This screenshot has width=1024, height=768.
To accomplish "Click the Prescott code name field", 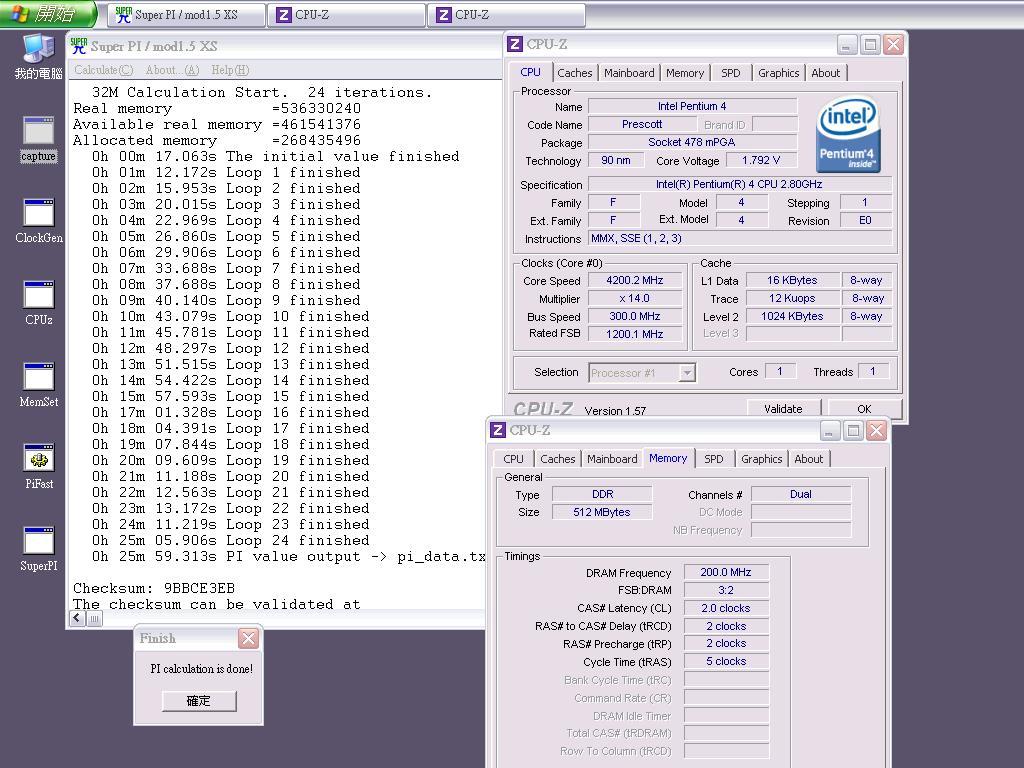I will tap(643, 124).
